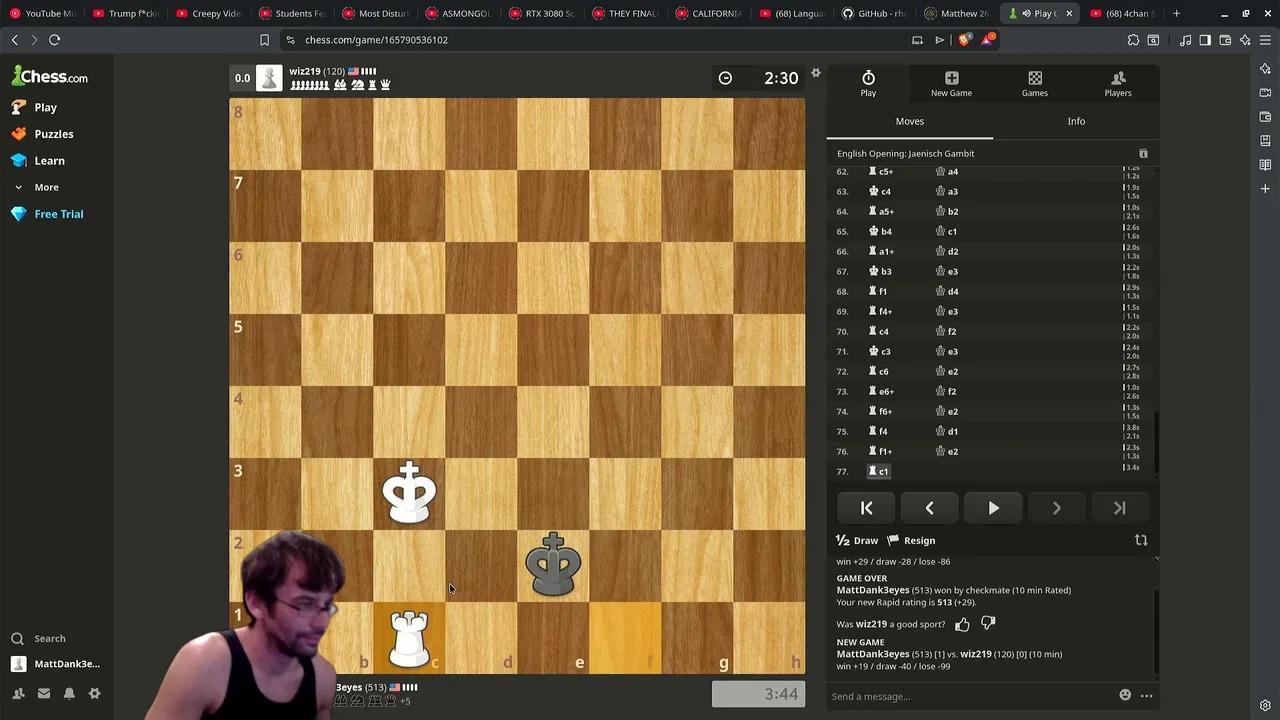Screen dimensions: 1280x720
Task: Switch to the Moves tab
Action: click(x=910, y=121)
